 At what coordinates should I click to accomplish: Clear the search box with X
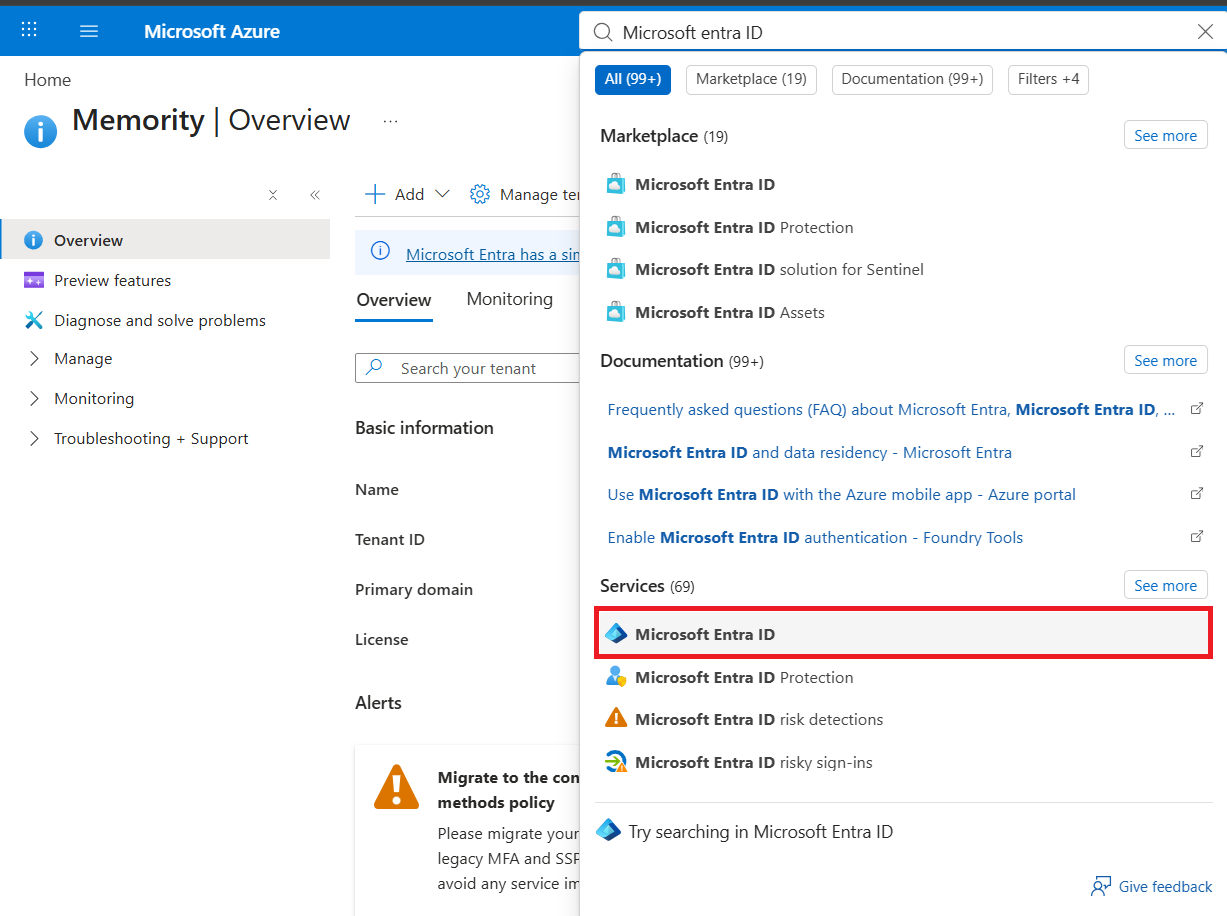click(1205, 32)
